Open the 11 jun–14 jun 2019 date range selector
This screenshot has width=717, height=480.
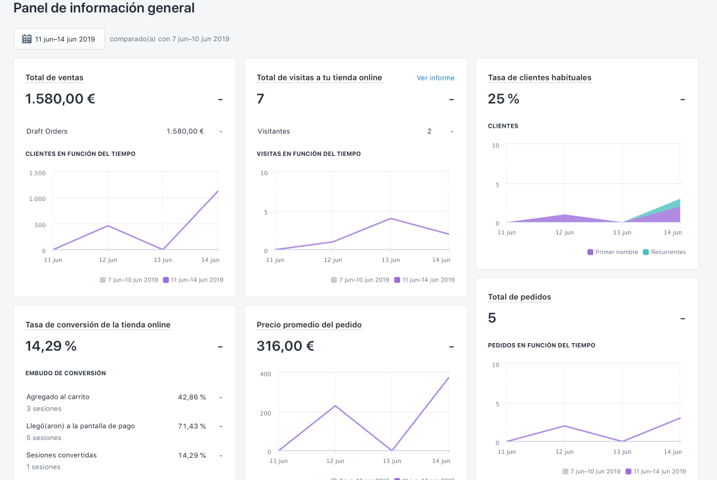pos(59,39)
